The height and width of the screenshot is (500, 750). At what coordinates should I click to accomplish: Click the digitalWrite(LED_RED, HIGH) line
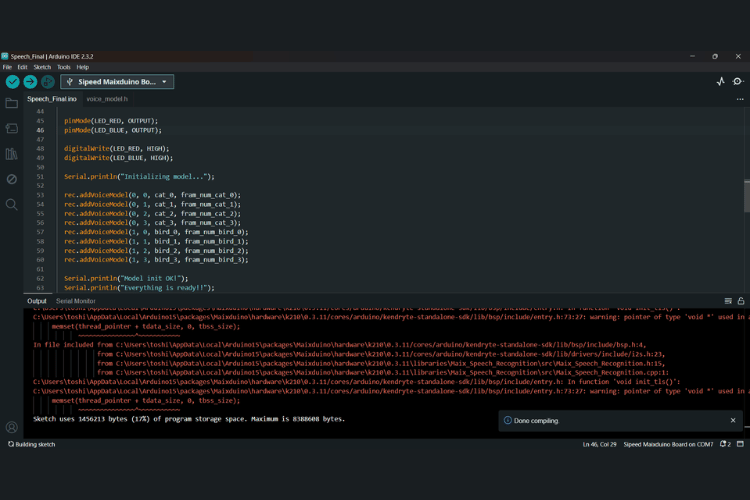[x=117, y=148]
